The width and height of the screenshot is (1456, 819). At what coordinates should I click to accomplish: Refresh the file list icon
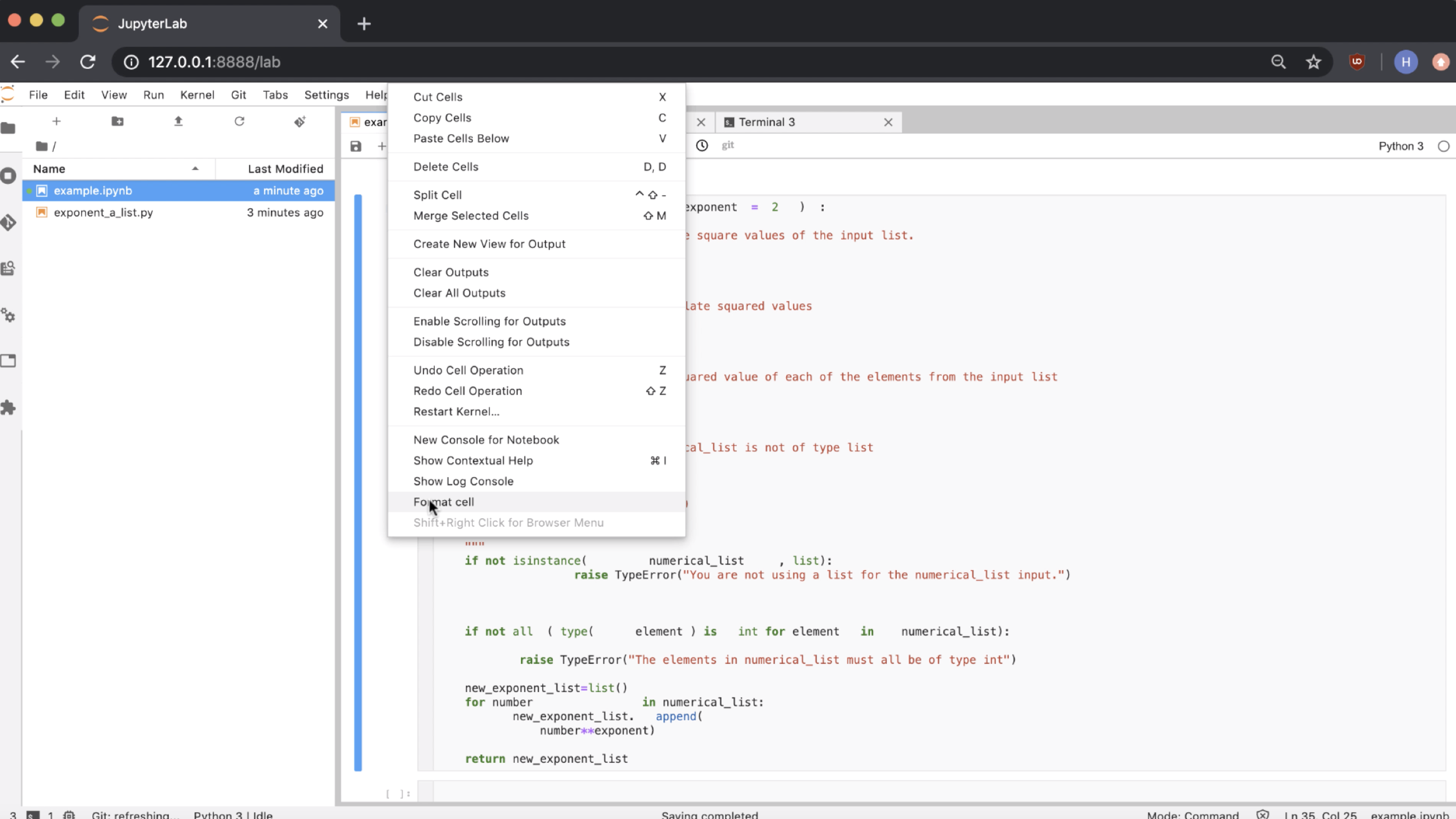239,121
